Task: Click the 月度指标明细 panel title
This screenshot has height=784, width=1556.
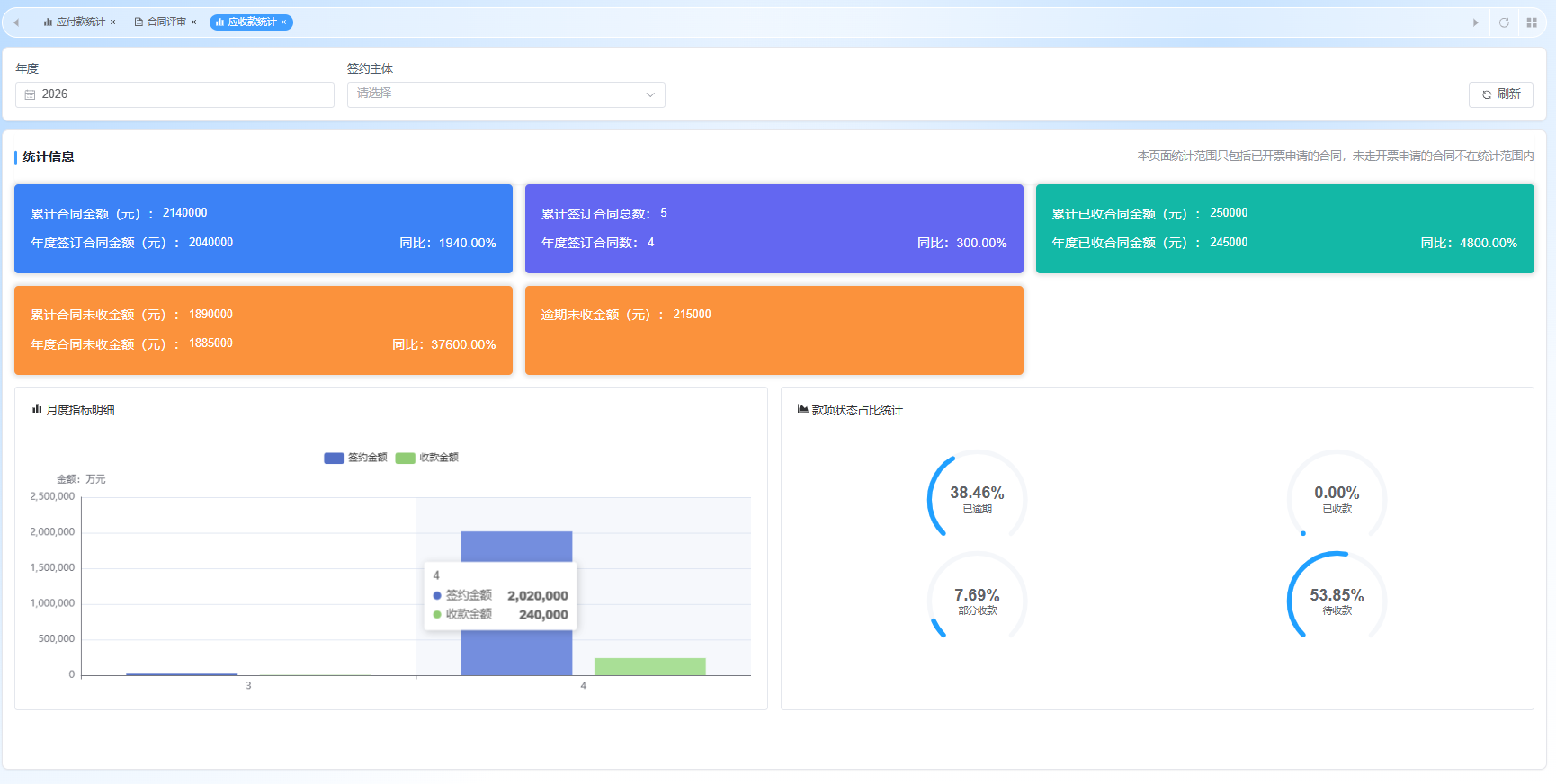Action: [80, 410]
